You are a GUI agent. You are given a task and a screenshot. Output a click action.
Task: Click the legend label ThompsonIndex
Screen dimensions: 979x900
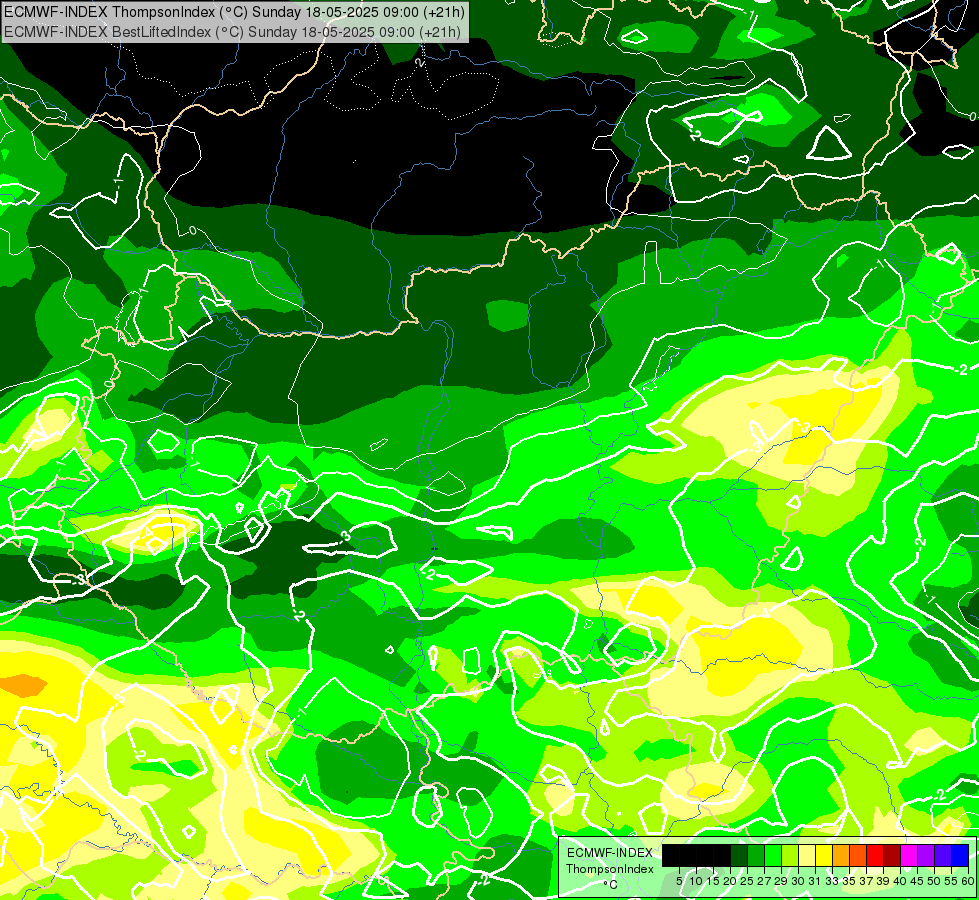pyautogui.click(x=610, y=869)
